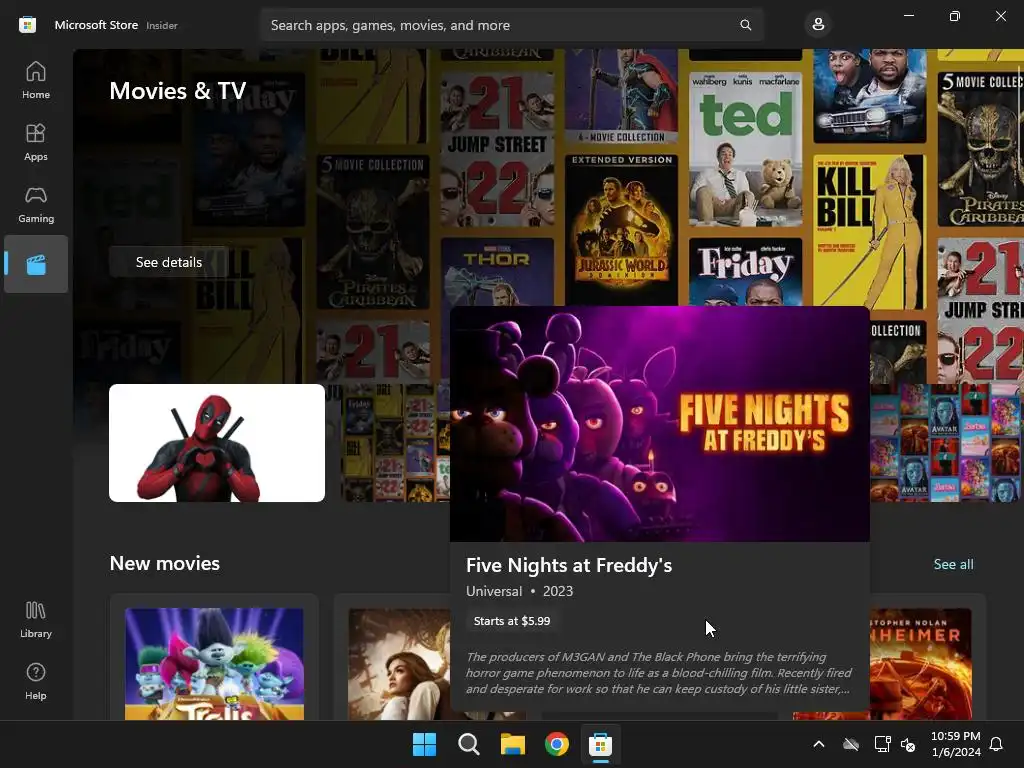
Task: Open the network display tray icon
Action: [x=882, y=744]
